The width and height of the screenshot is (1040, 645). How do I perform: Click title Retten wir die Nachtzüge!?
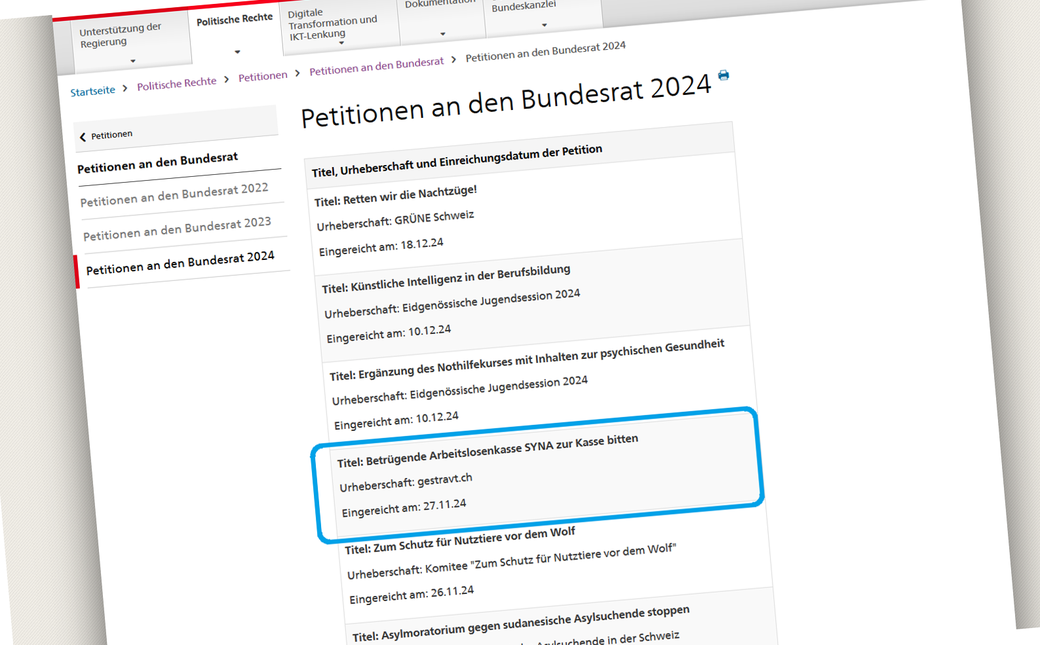pyautogui.click(x=395, y=196)
